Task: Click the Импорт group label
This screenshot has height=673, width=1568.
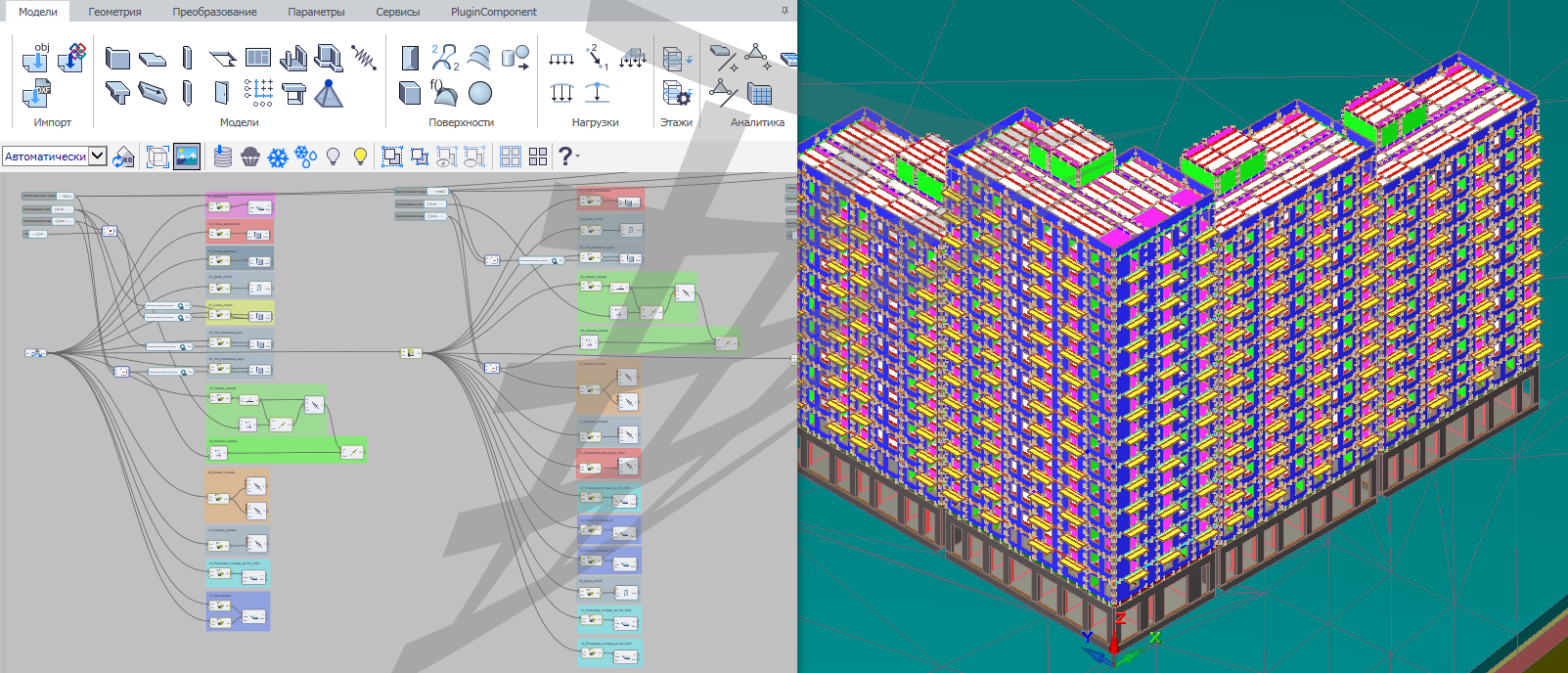Action: click(x=53, y=122)
